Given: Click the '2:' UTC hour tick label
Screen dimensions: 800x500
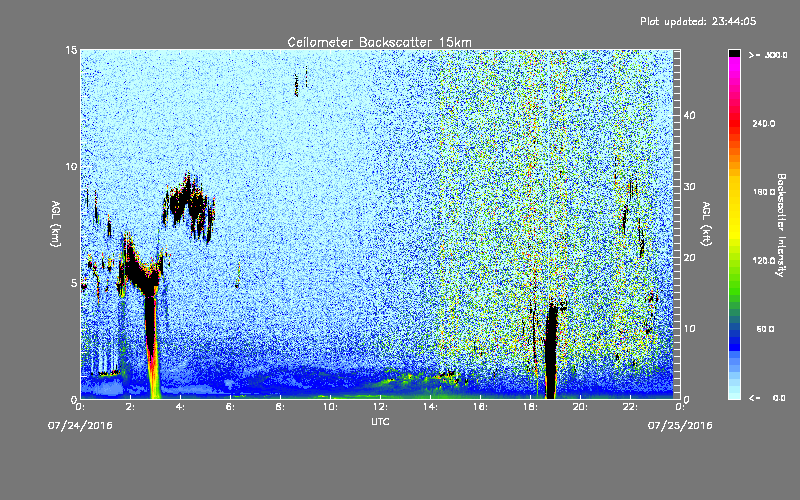Looking at the screenshot, I should tap(130, 407).
